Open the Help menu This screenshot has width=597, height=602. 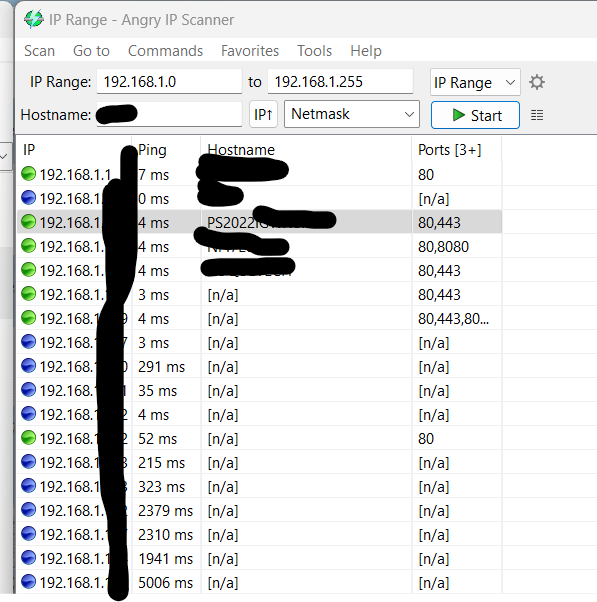365,51
